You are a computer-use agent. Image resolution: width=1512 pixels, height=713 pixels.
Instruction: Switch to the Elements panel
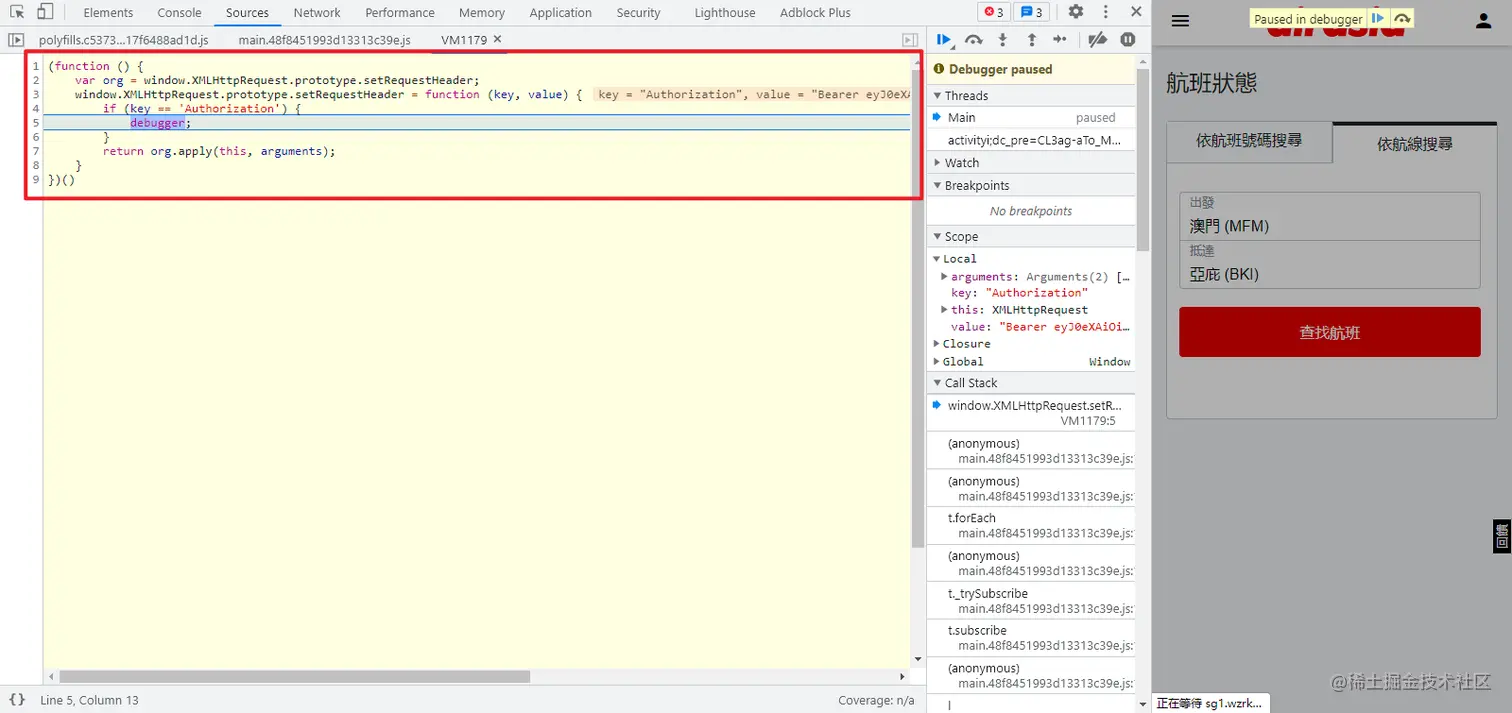click(x=108, y=12)
